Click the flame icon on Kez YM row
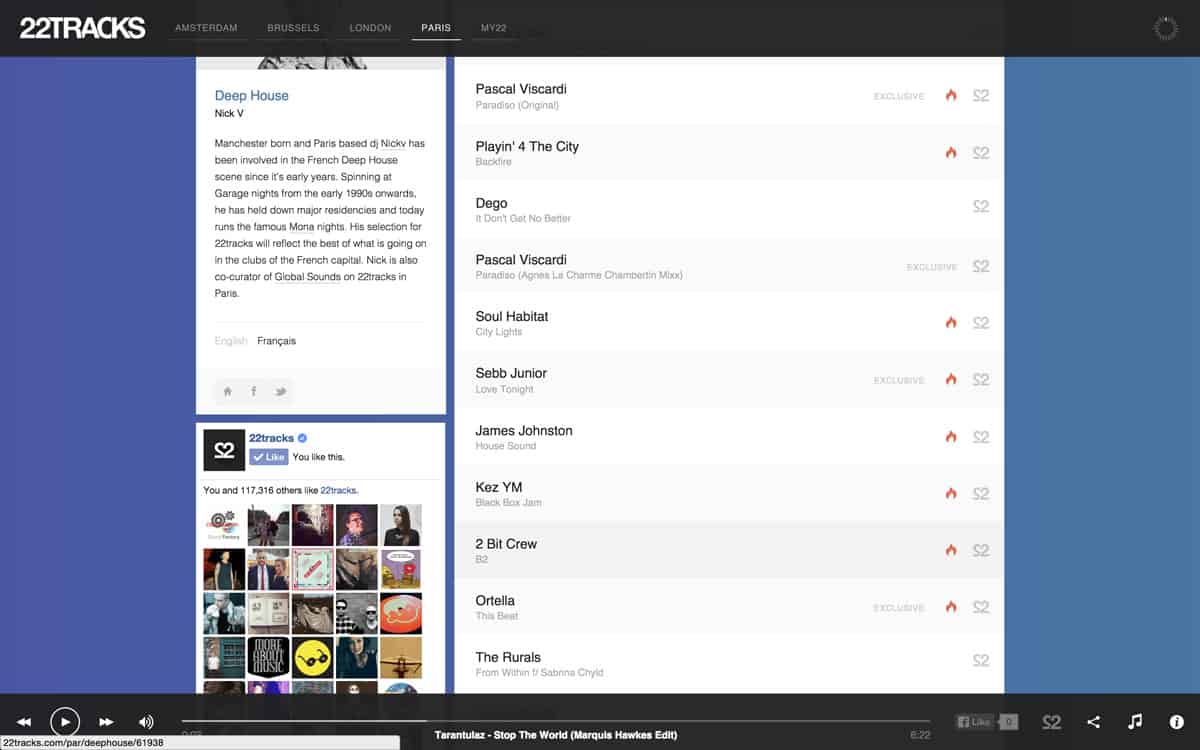Image resolution: width=1200 pixels, height=750 pixels. point(951,494)
